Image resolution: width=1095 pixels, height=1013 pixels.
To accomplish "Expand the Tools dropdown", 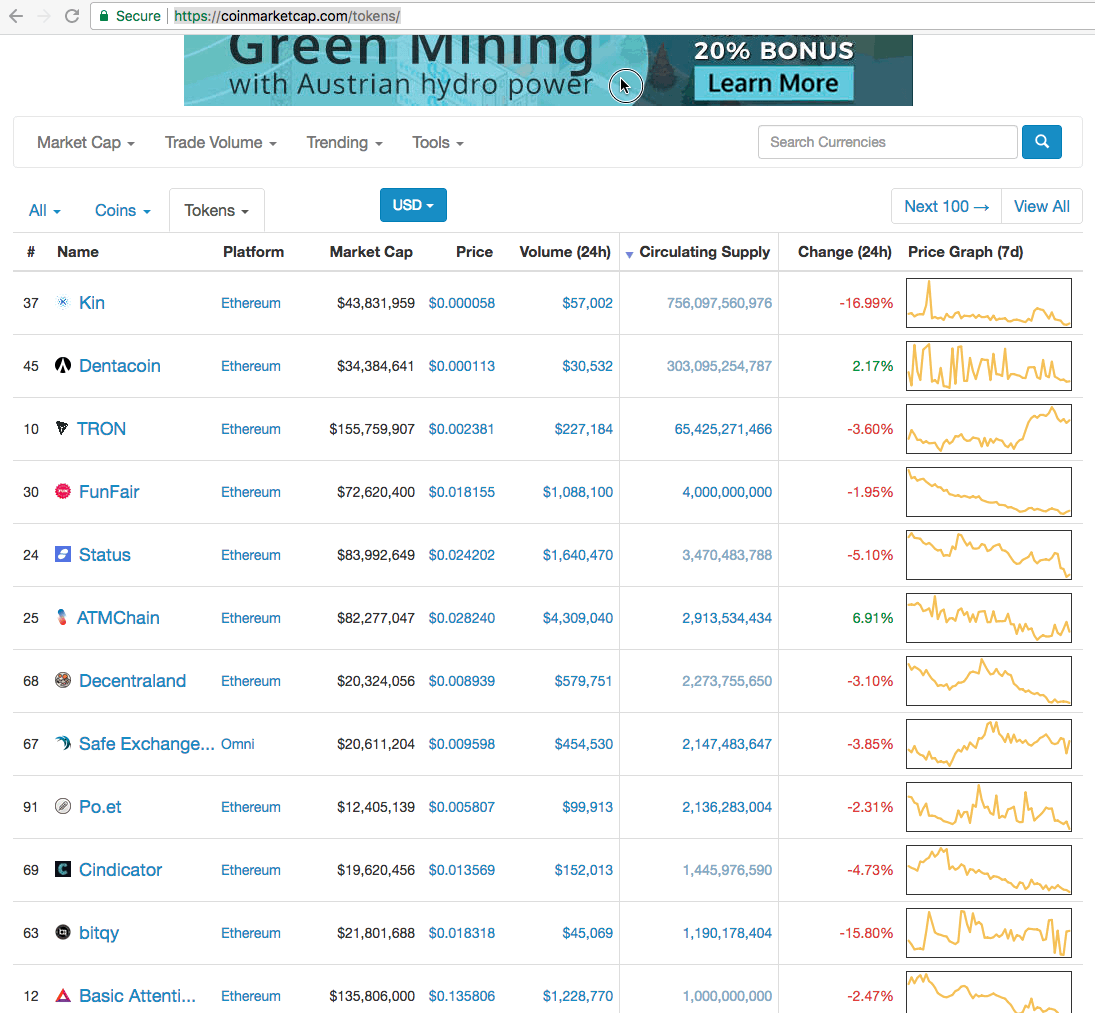I will pyautogui.click(x=438, y=142).
